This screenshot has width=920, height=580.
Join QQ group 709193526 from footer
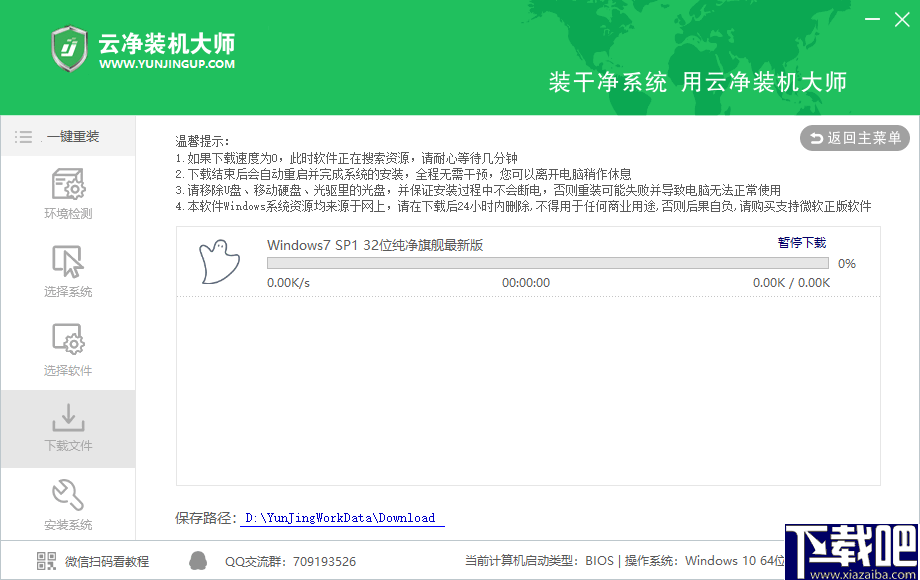pyautogui.click(x=290, y=561)
